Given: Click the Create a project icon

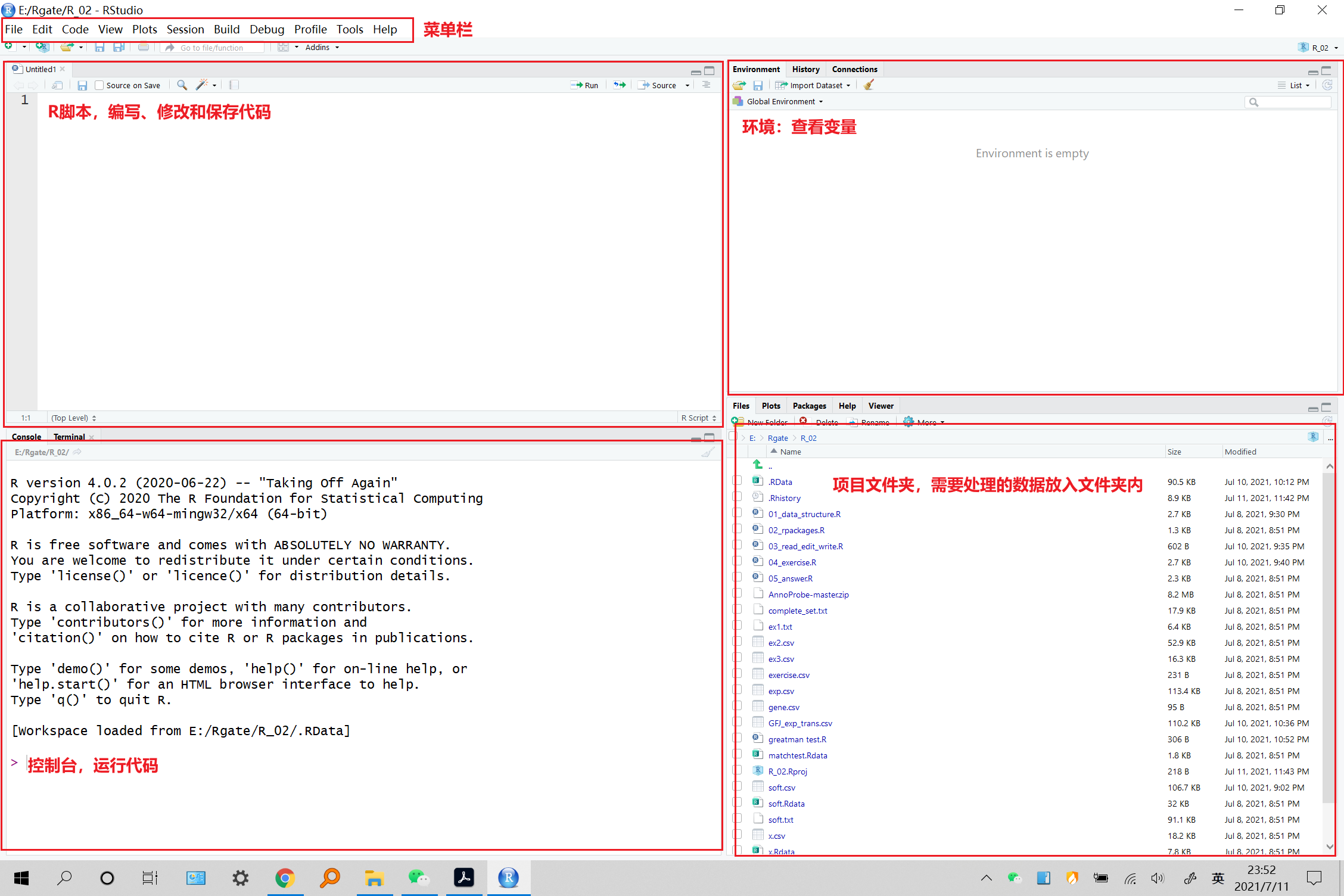Looking at the screenshot, I should [x=42, y=47].
